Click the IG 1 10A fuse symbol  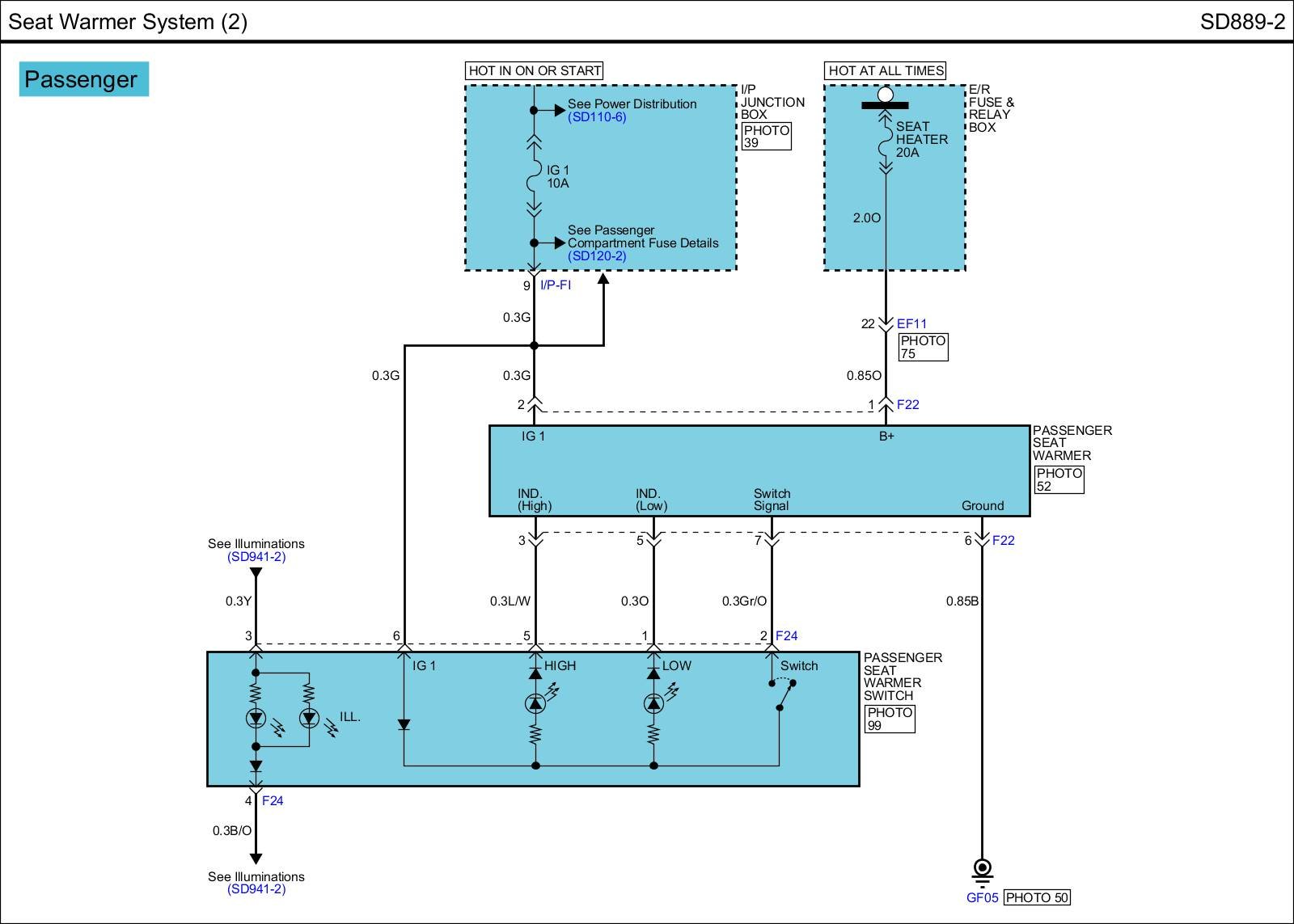(x=533, y=176)
